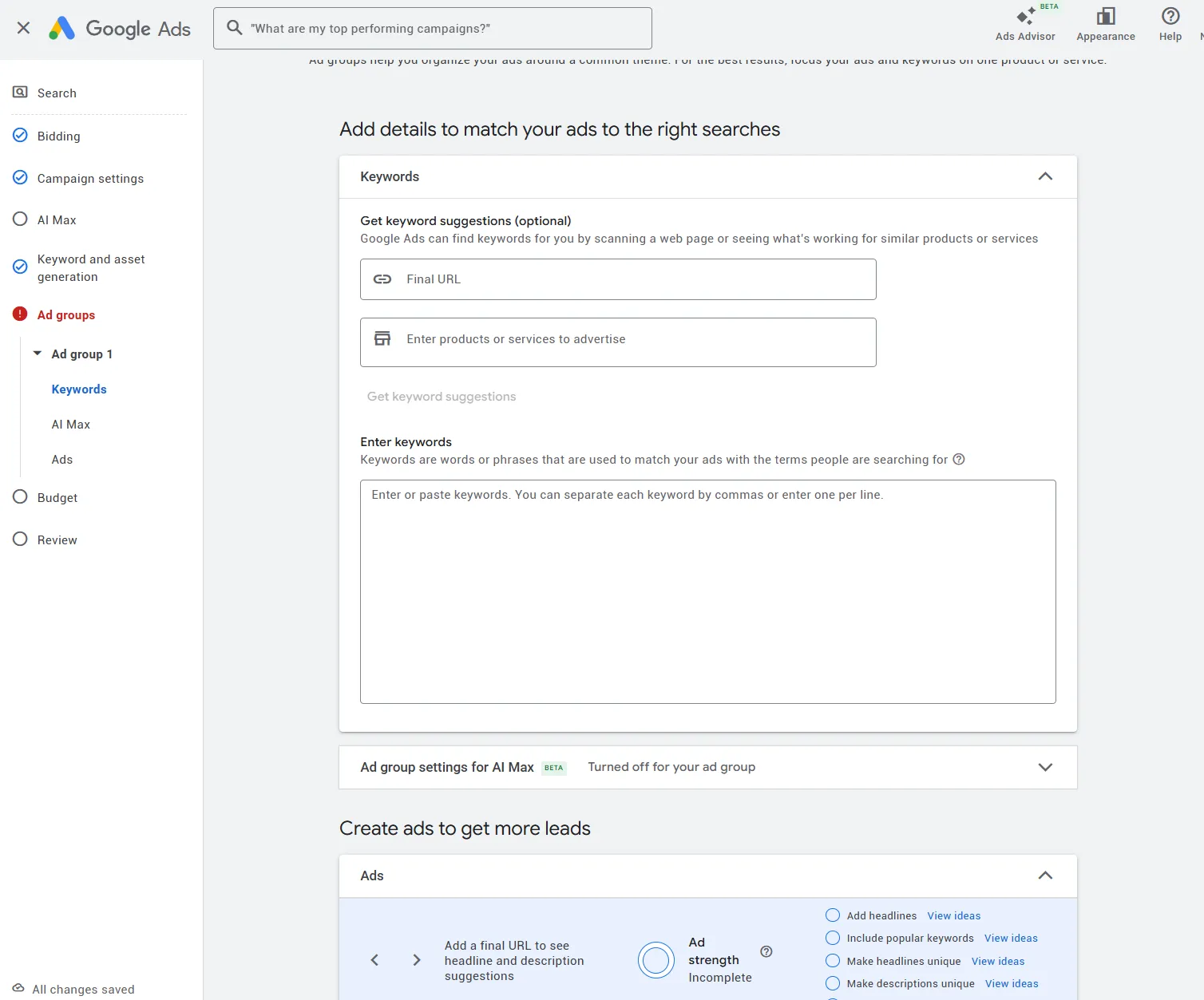Collapse the Keywords section chevron
The width and height of the screenshot is (1204, 1000).
[1045, 176]
